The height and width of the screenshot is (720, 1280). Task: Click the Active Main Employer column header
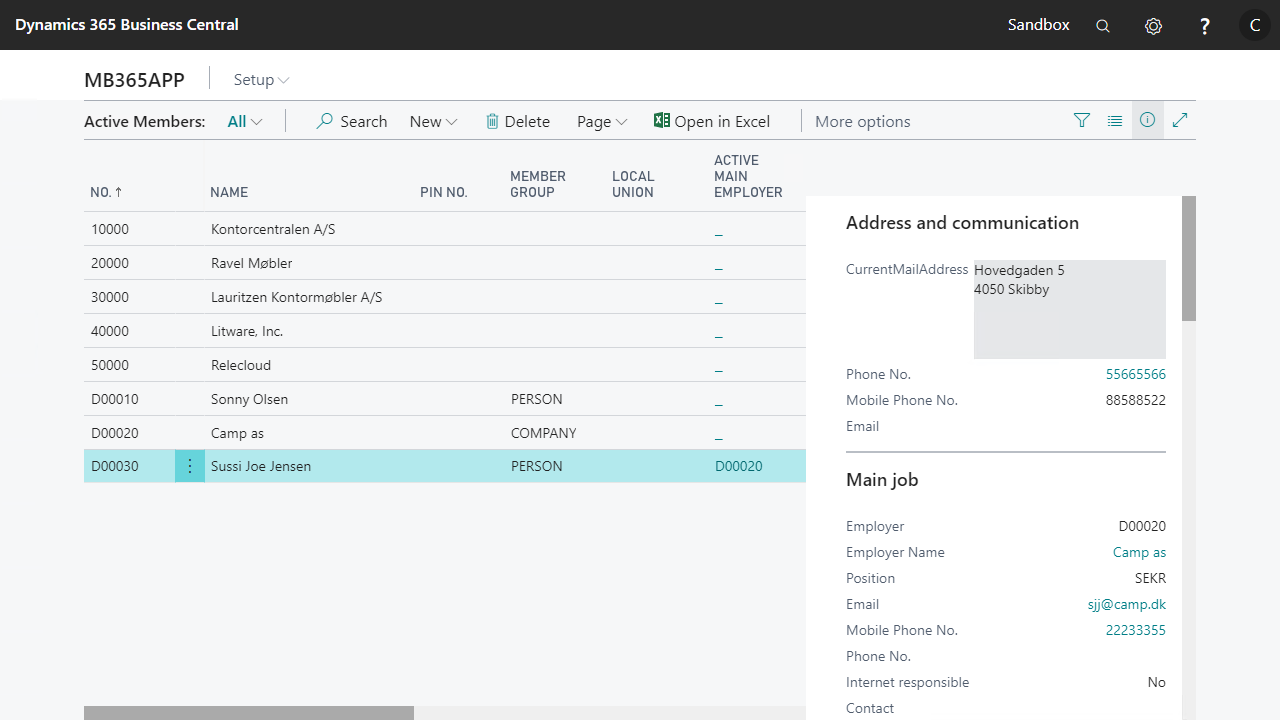click(x=748, y=176)
